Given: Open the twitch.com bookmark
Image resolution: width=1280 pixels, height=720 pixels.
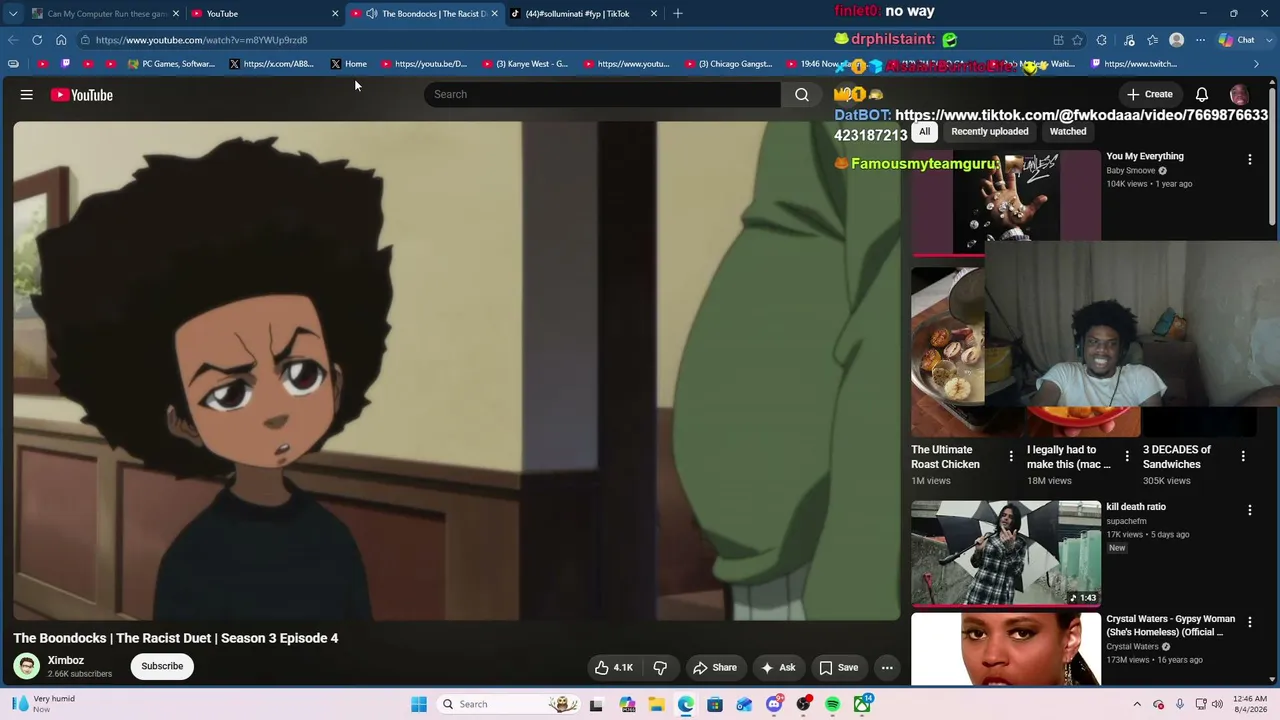Looking at the screenshot, I should (1133, 64).
